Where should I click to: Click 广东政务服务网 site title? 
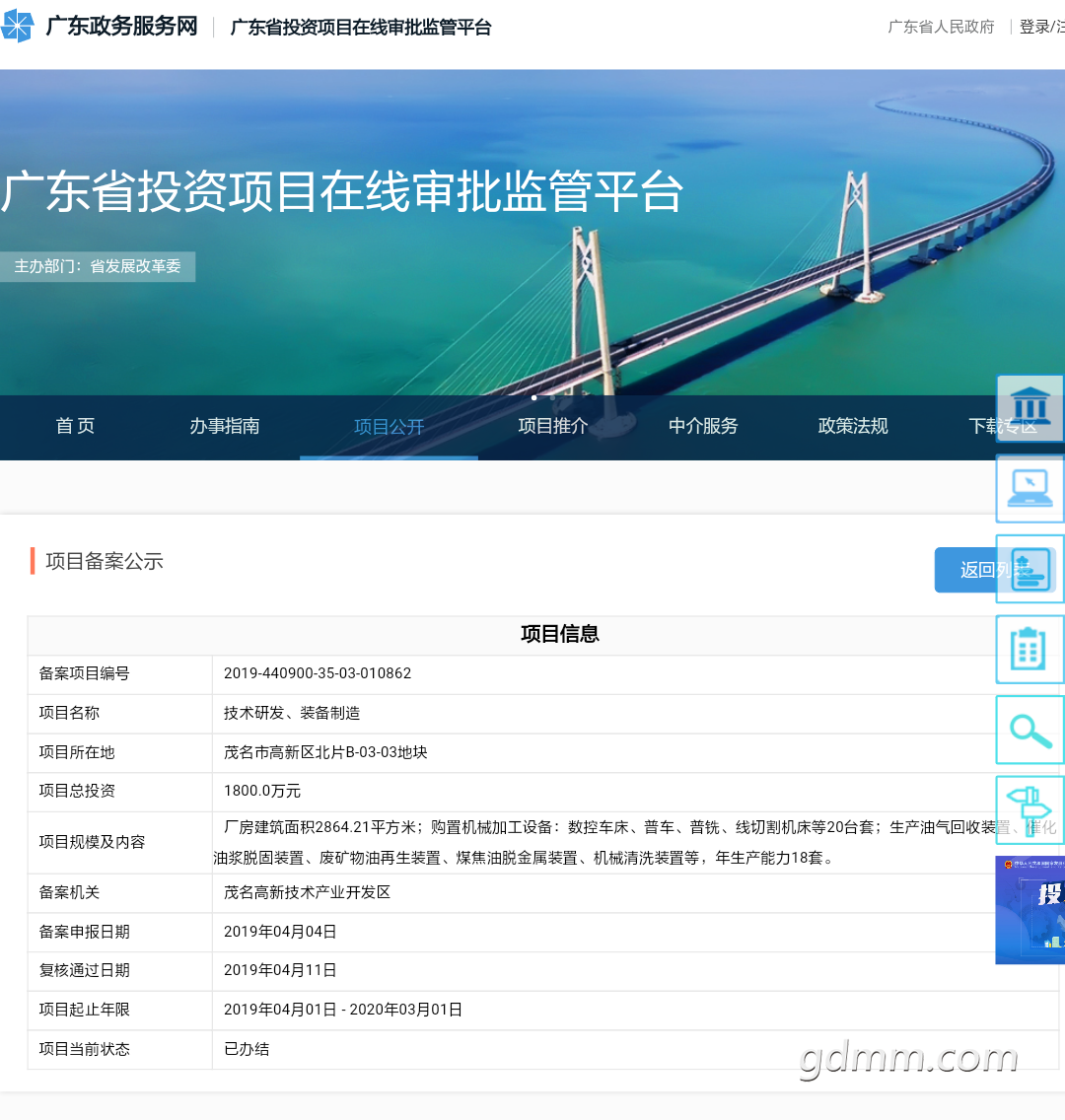tap(121, 27)
